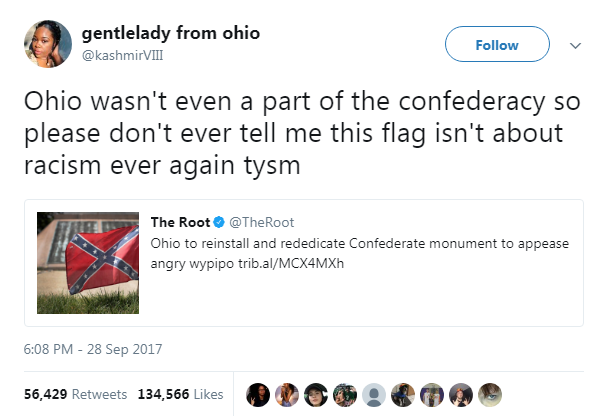This screenshot has width=604, height=416.
Task: Click the second liker avatar in the row
Action: pos(285,394)
